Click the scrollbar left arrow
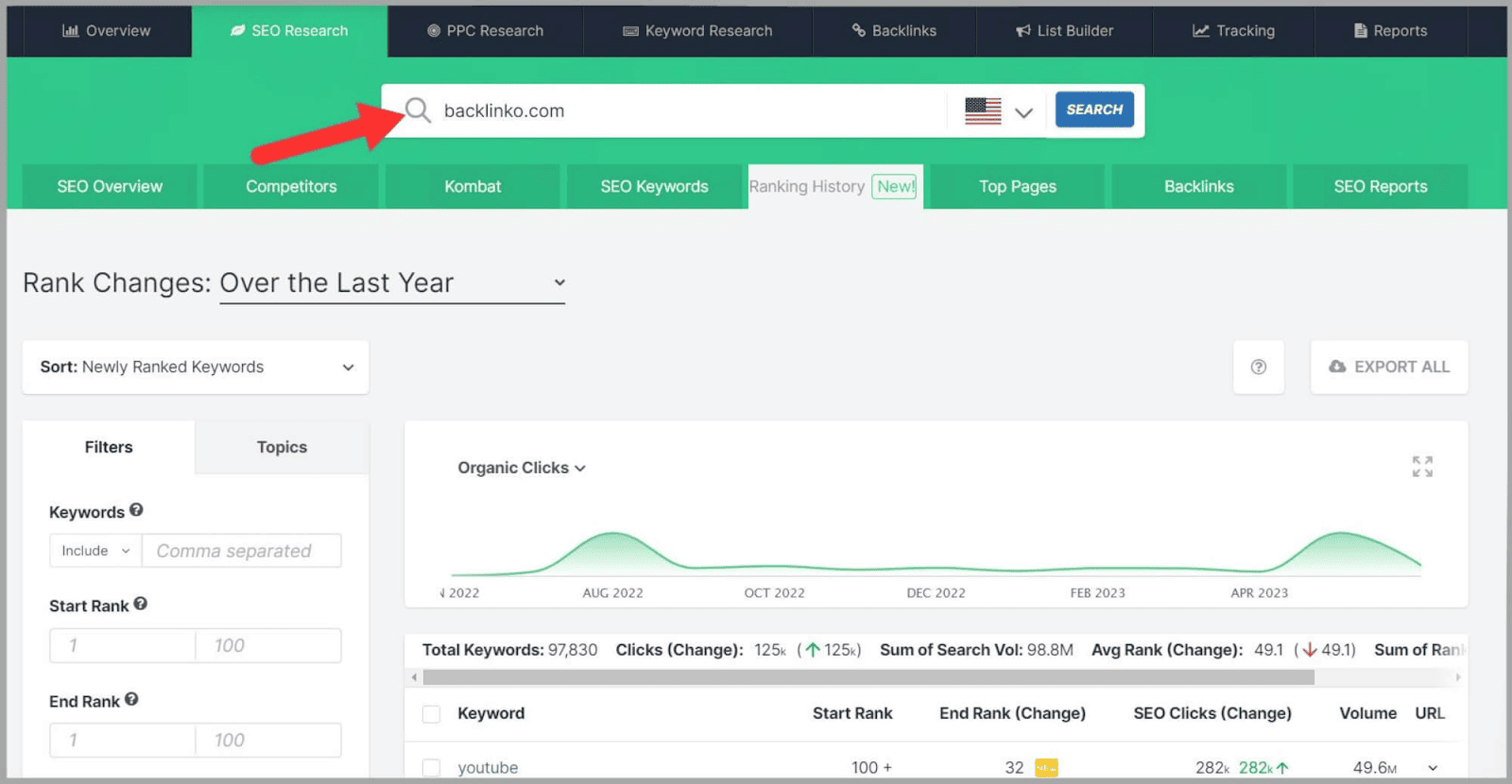1512x784 pixels. [x=414, y=677]
